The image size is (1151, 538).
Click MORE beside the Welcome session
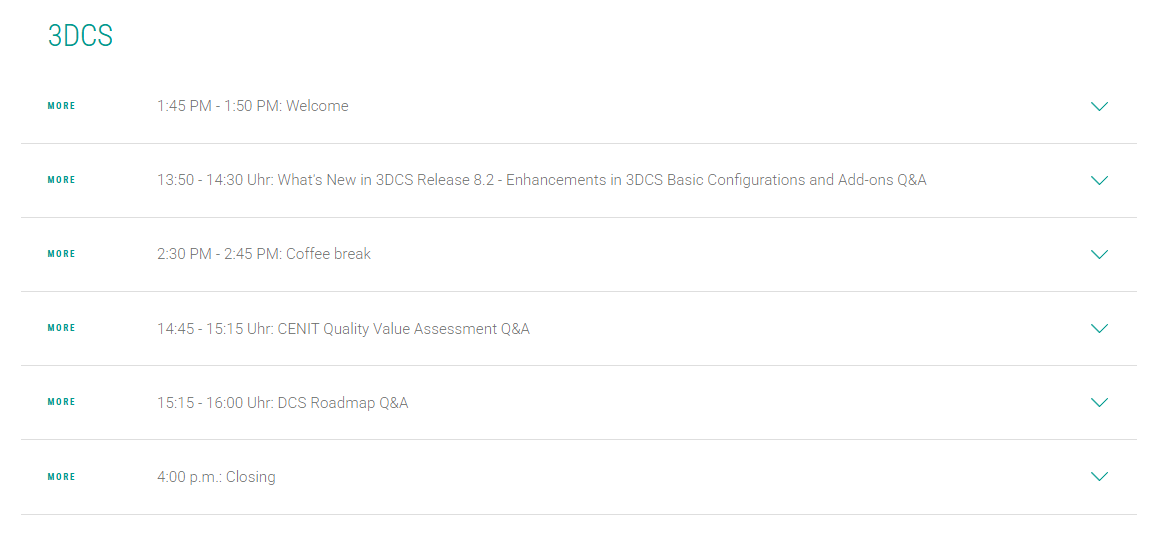pos(62,106)
